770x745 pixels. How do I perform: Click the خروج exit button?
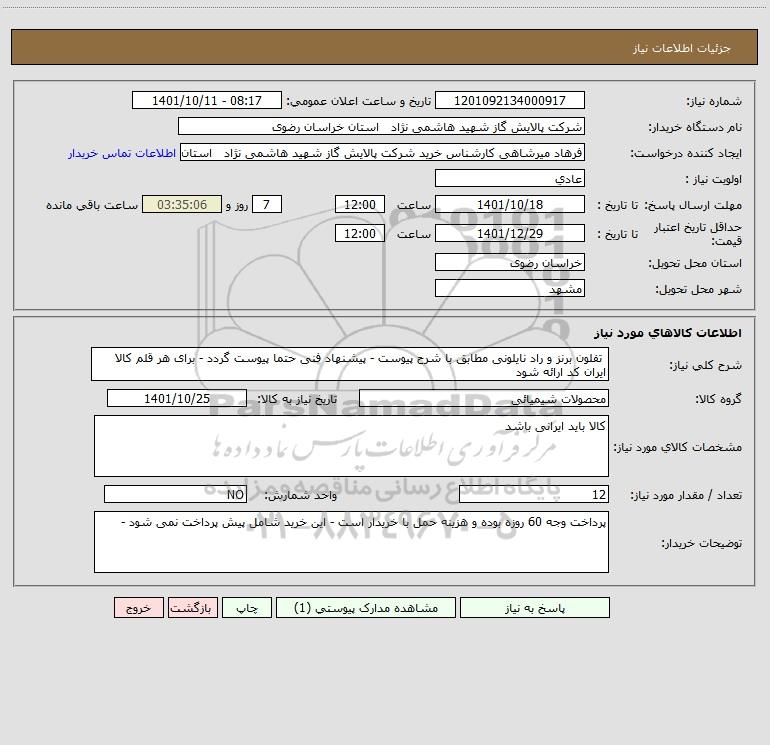click(138, 607)
